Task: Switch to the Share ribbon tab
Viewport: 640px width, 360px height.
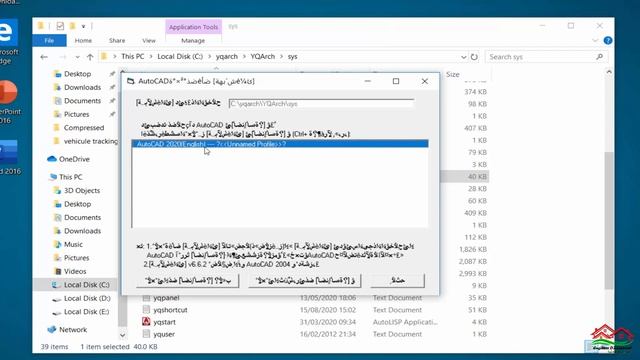Action: pyautogui.click(x=117, y=40)
